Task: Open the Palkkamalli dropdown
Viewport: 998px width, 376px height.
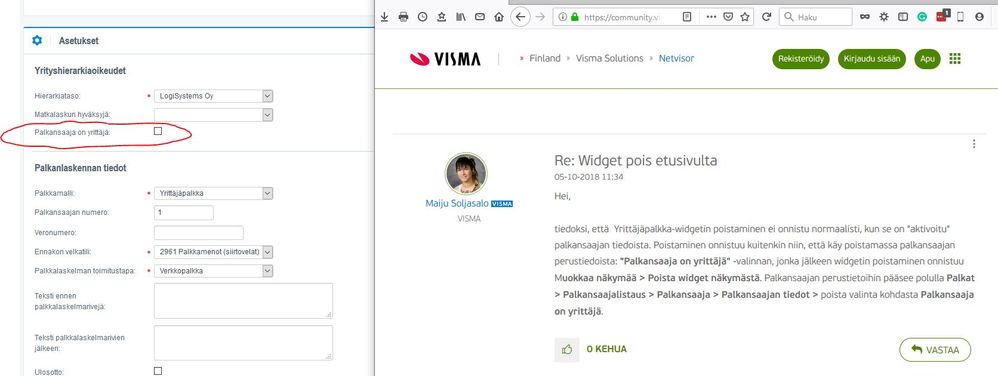Action: (213, 193)
